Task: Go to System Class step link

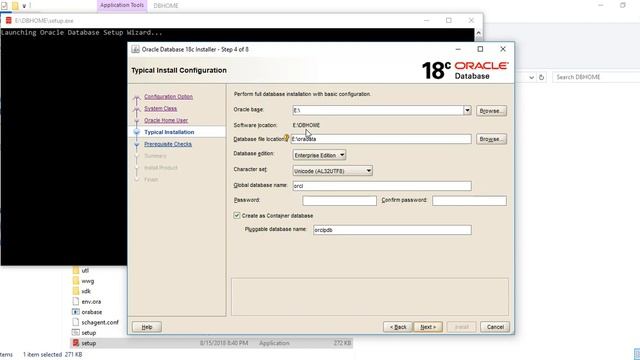Action: pos(160,109)
